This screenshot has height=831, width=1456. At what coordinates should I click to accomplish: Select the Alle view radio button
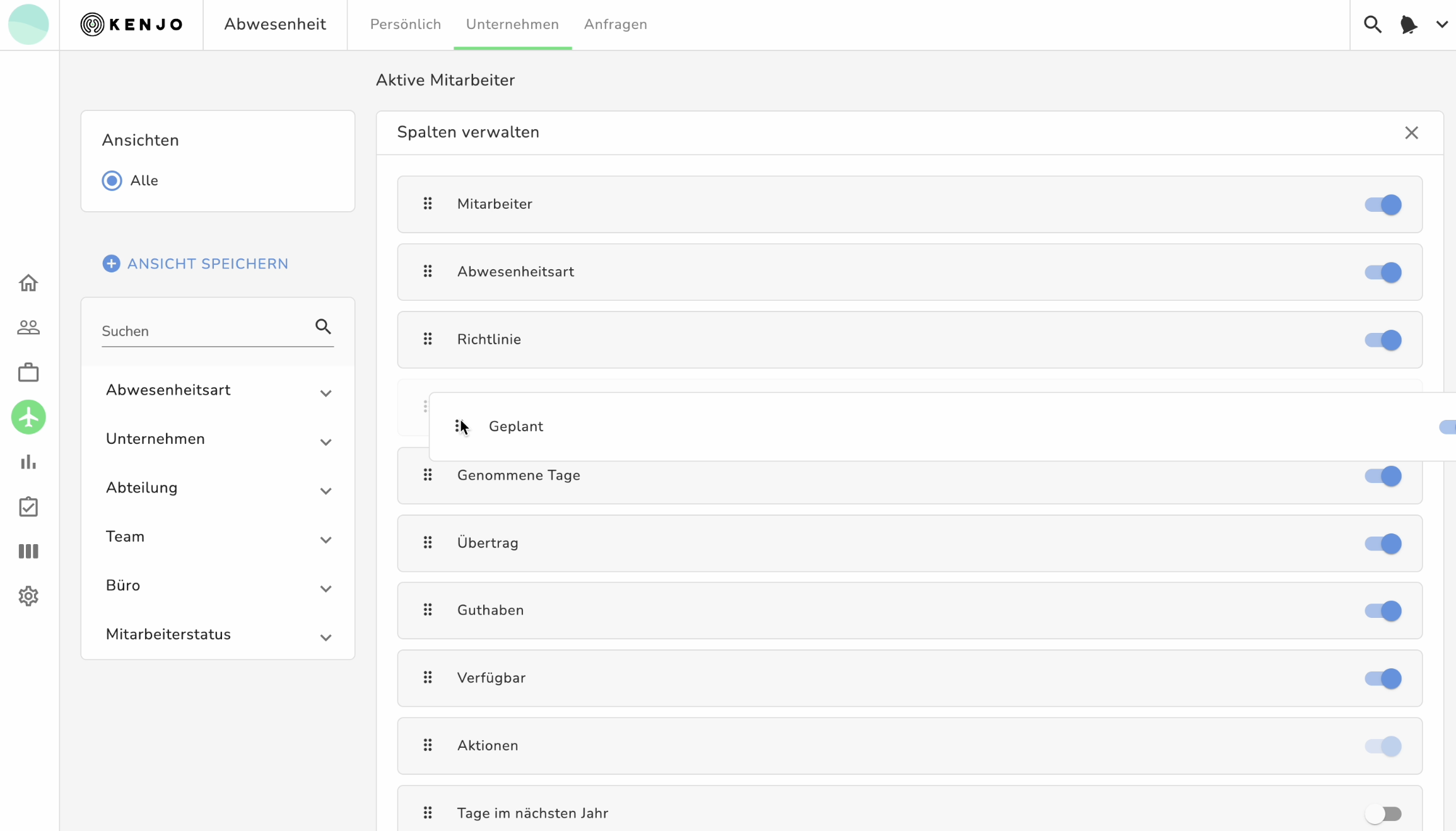click(x=112, y=181)
